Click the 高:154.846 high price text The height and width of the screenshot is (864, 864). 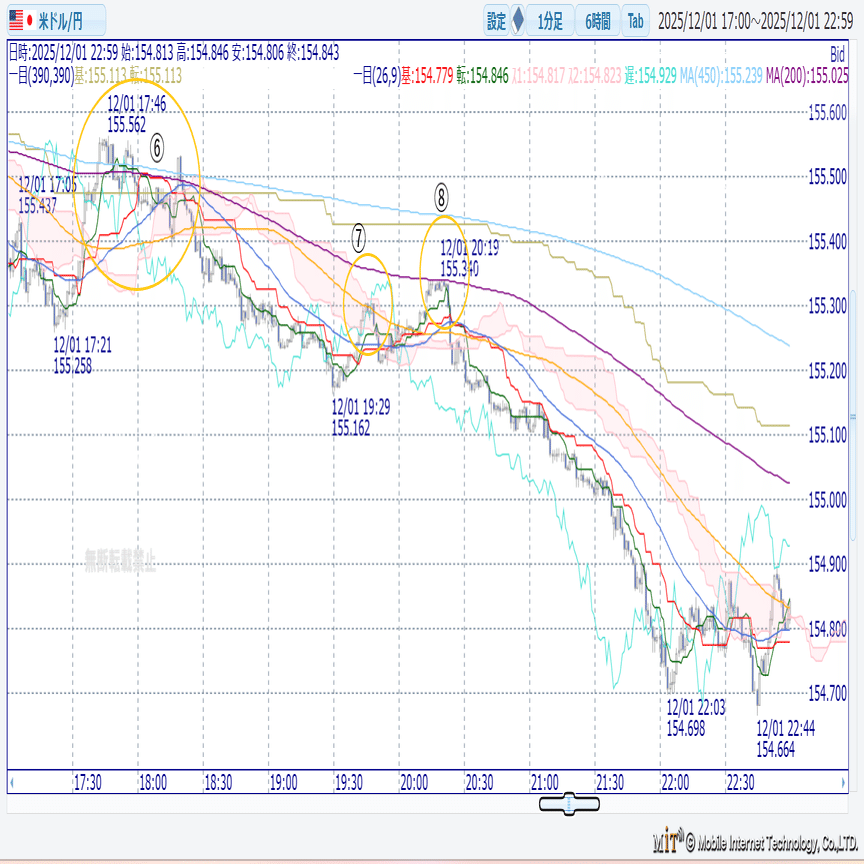[x=202, y=53]
